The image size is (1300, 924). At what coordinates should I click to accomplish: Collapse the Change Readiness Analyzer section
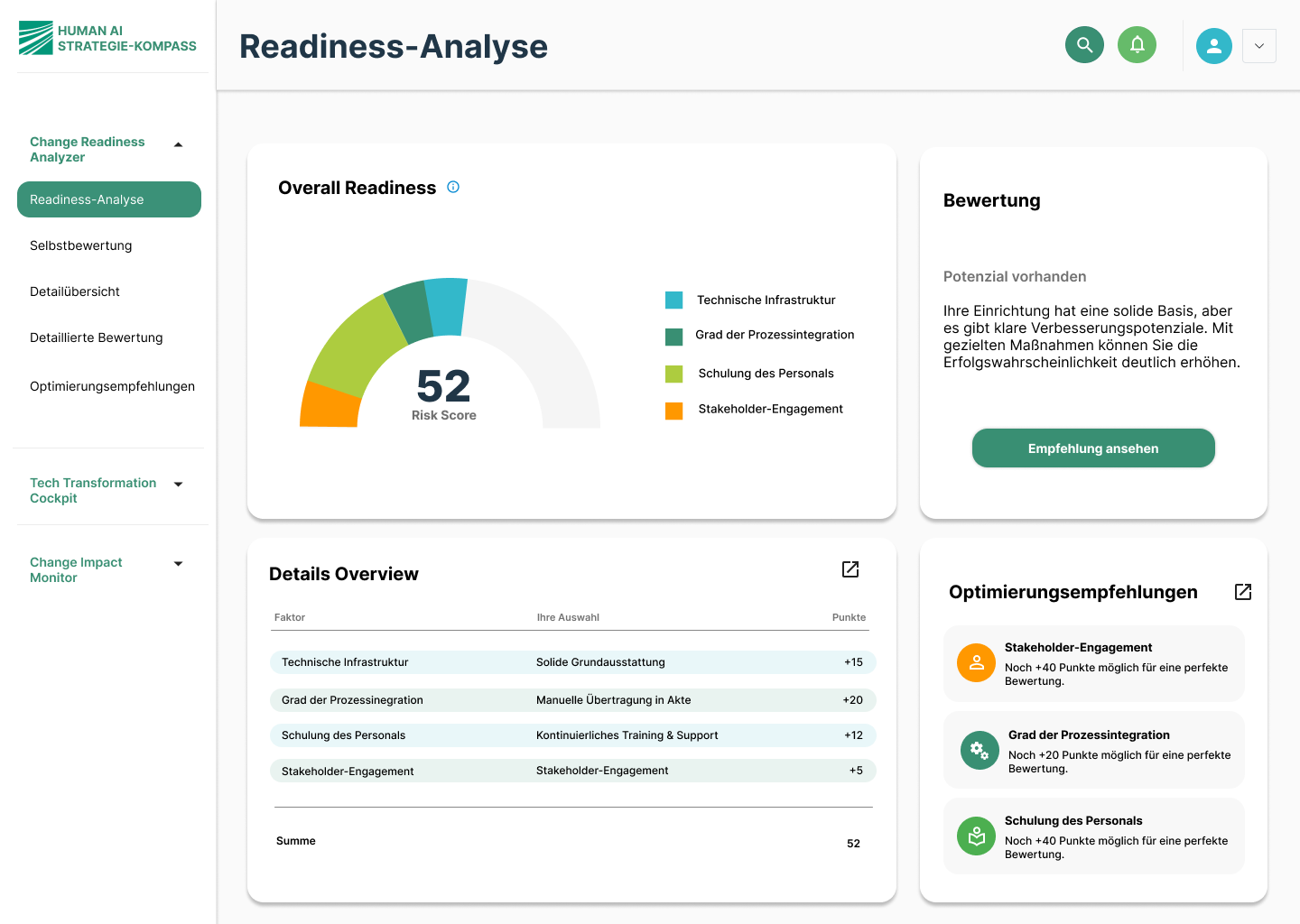click(178, 144)
